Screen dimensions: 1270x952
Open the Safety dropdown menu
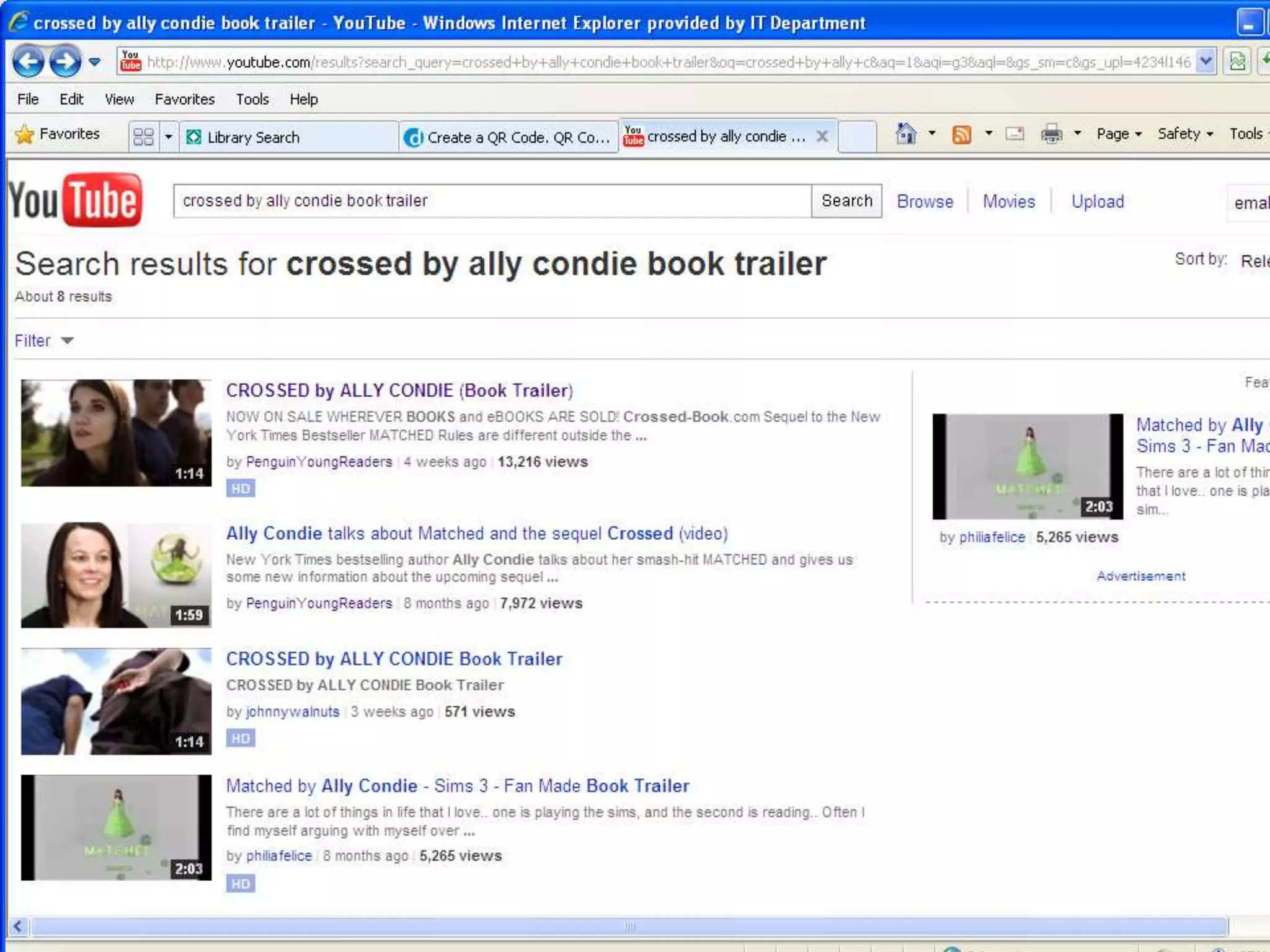coord(1185,134)
